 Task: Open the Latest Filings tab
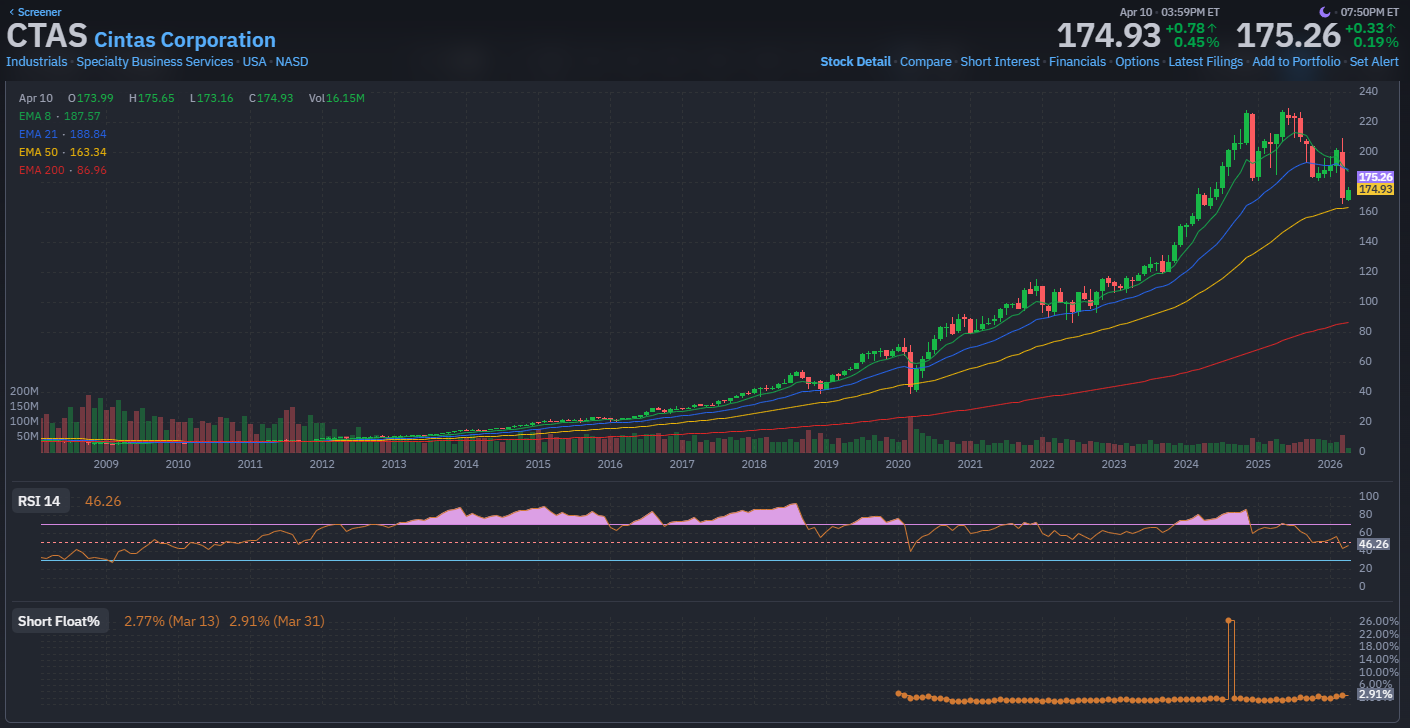pyautogui.click(x=1206, y=62)
